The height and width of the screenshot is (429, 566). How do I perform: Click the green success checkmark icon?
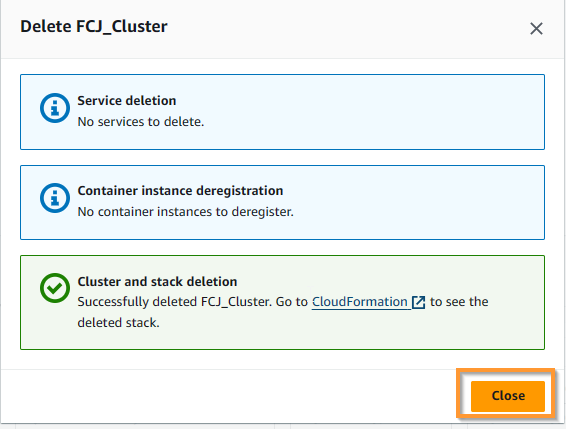pos(55,288)
